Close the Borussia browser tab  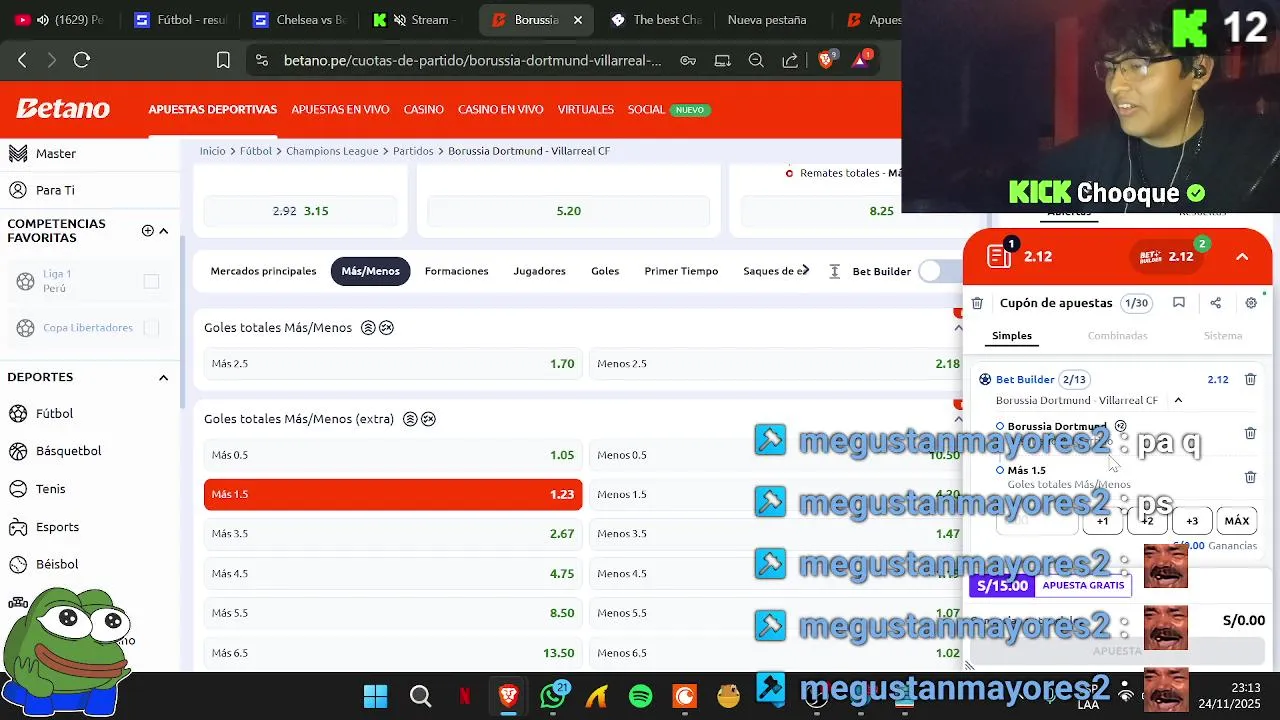[x=578, y=20]
